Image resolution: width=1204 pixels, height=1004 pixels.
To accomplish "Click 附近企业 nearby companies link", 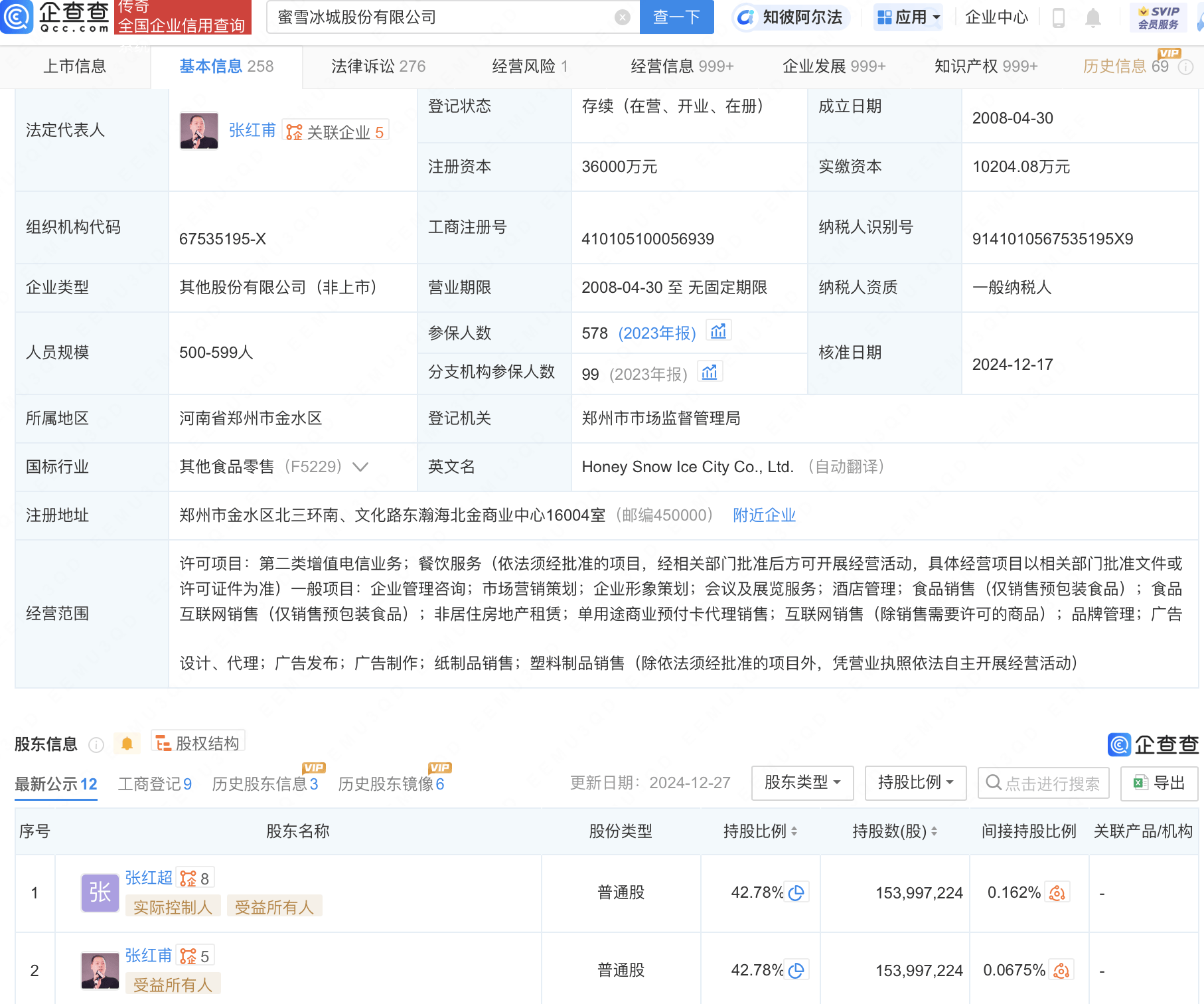I will (764, 515).
